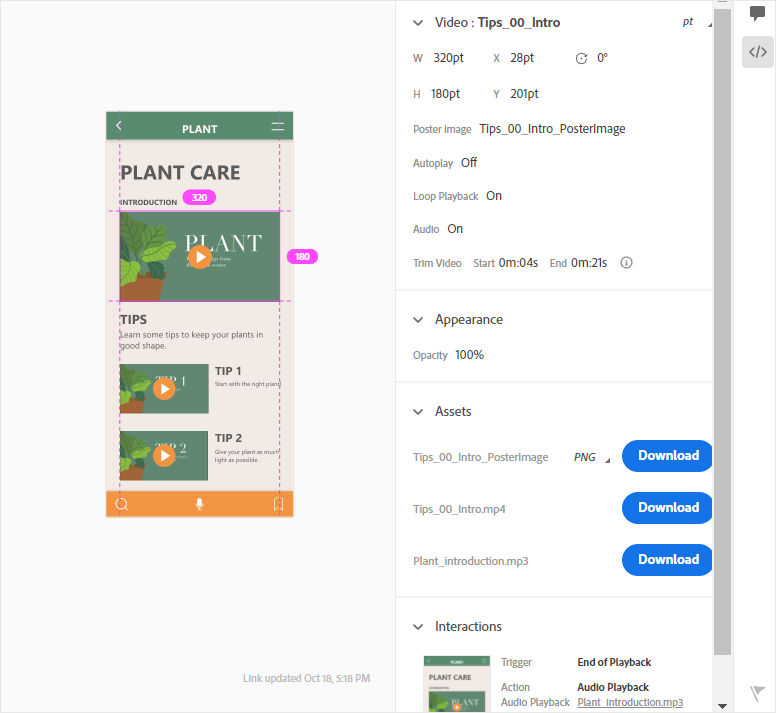Click the poster image name Tips_00_Intro_PosterImage
The image size is (776, 713).
pos(552,129)
